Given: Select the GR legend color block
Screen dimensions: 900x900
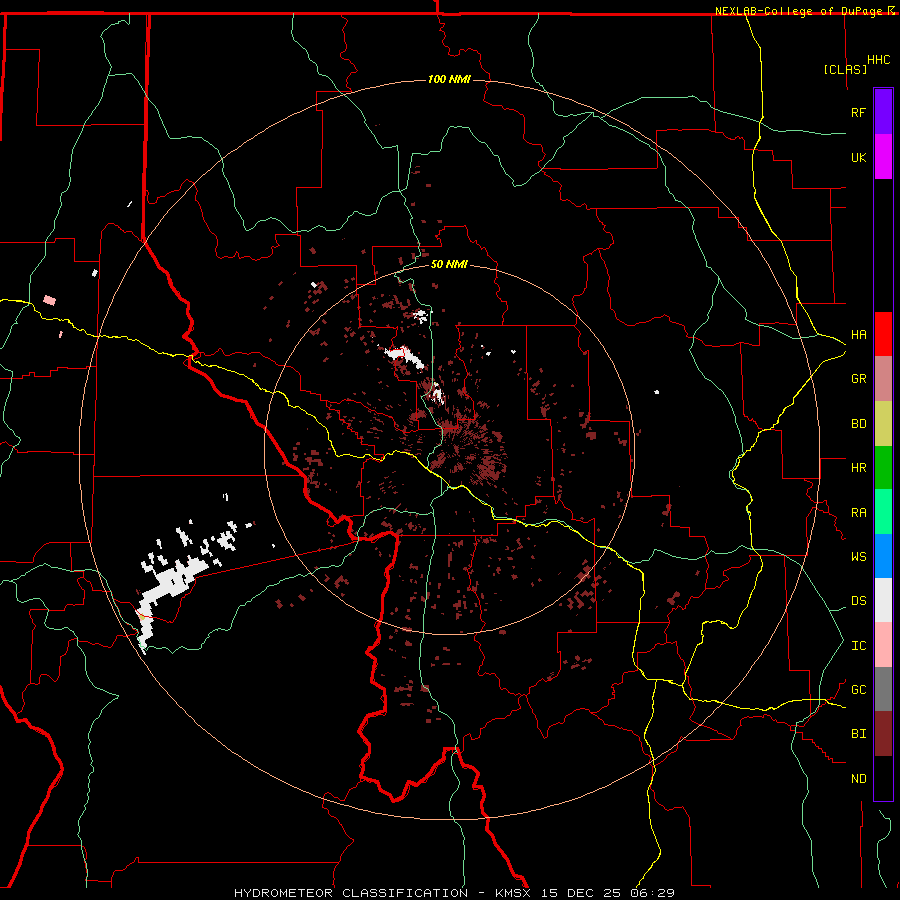Looking at the screenshot, I should pos(883,379).
